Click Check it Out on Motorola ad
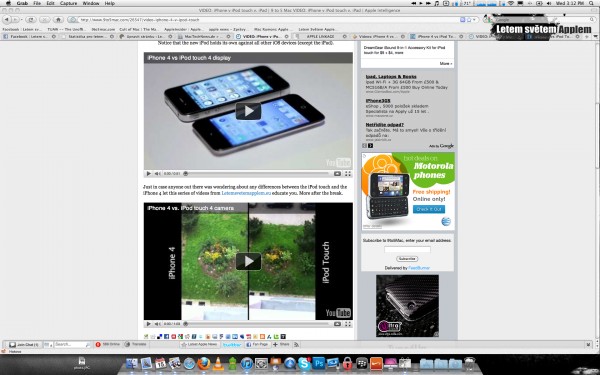The height and width of the screenshot is (375, 600). [x=429, y=209]
